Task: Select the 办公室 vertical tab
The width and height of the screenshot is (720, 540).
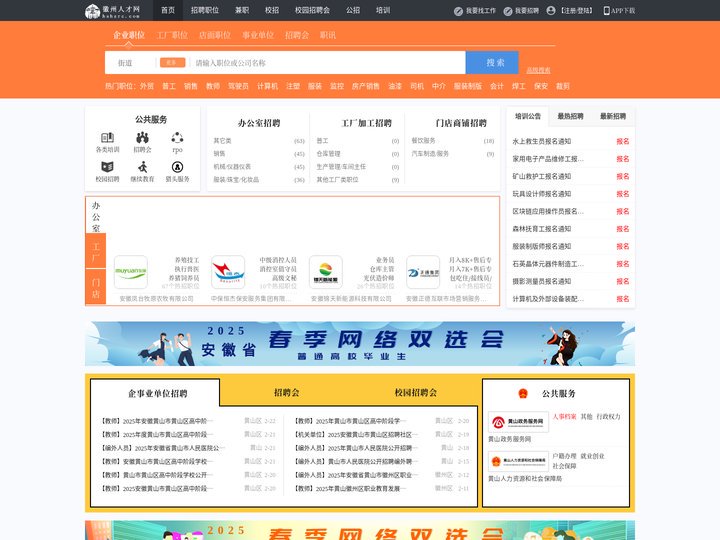Action: click(x=96, y=216)
